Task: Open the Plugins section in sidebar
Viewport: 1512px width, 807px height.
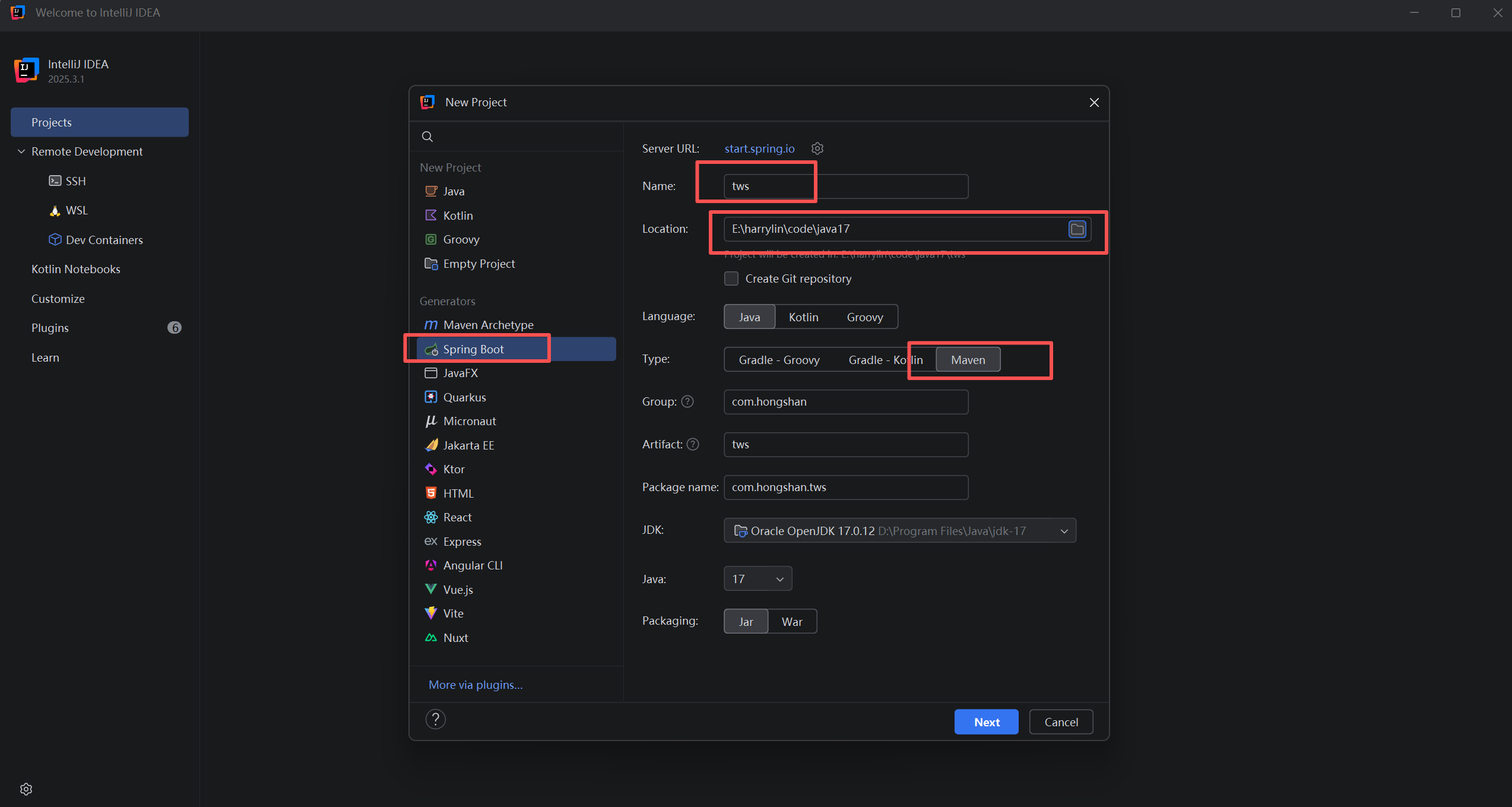Action: tap(50, 328)
